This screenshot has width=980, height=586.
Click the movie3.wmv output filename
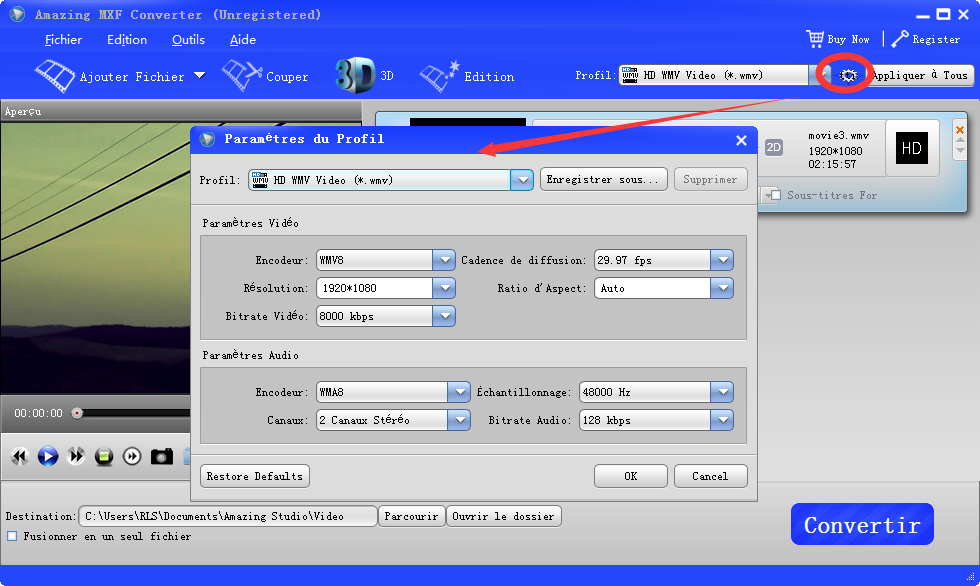(838, 136)
